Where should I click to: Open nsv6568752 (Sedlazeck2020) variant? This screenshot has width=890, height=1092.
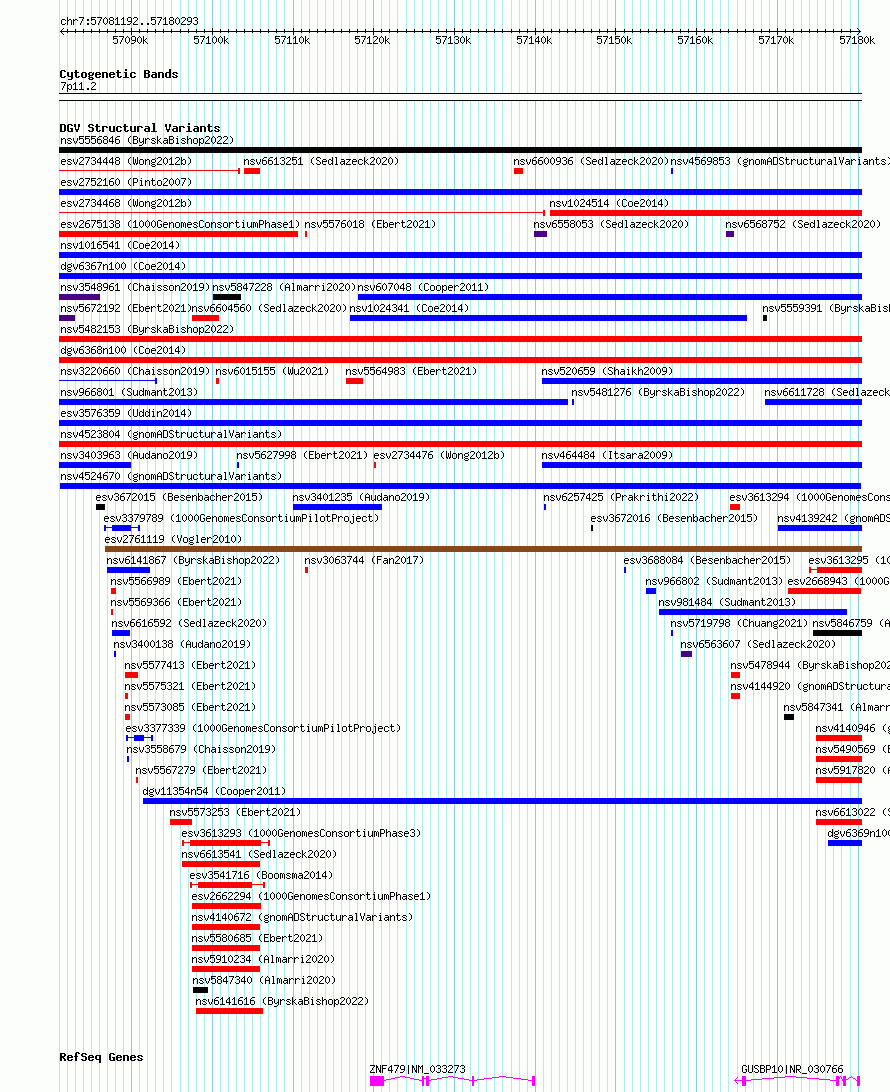(803, 224)
